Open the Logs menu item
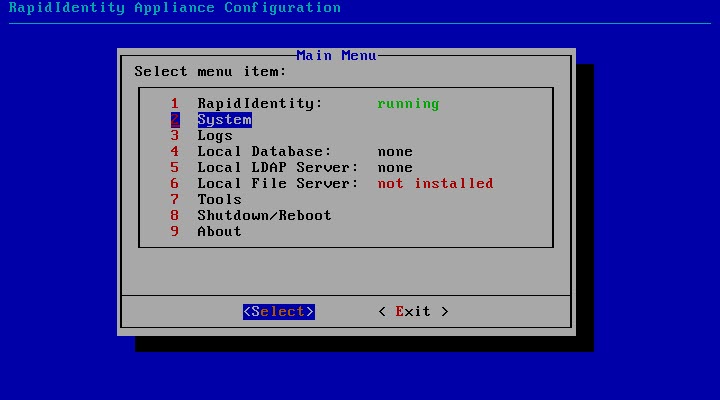 pyautogui.click(x=215, y=136)
